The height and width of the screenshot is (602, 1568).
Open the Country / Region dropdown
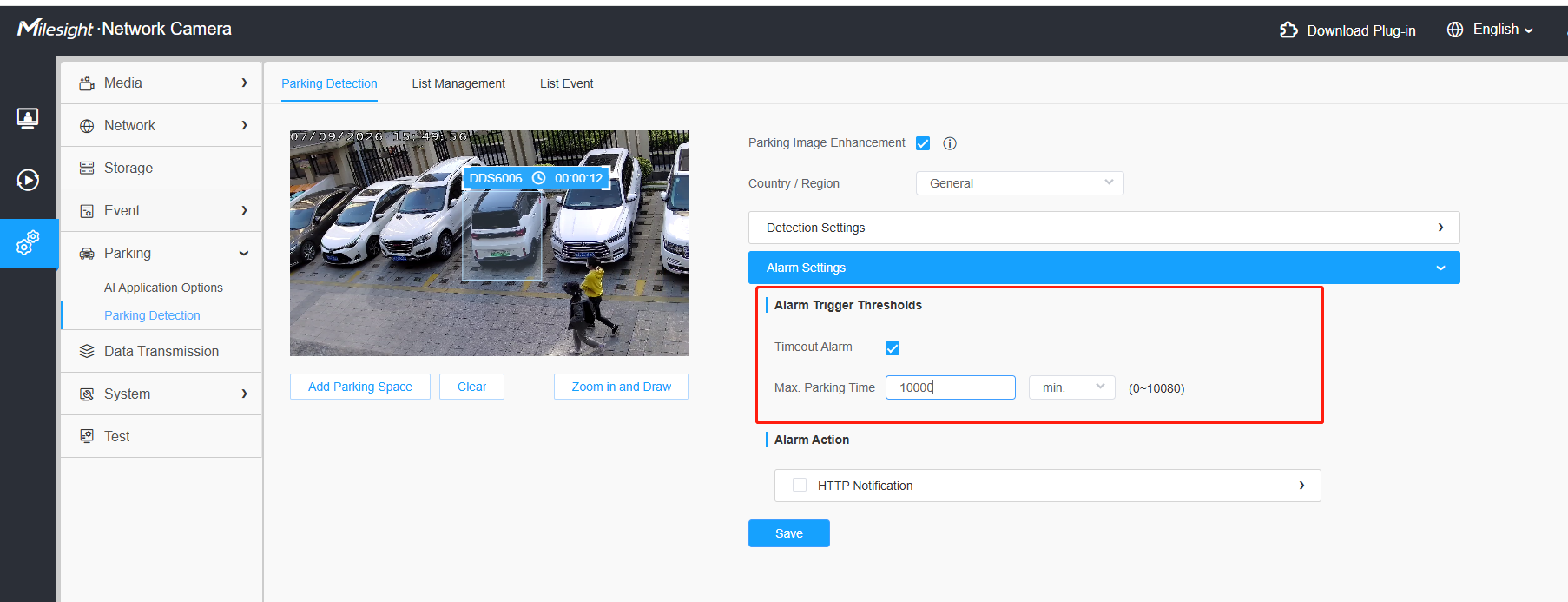[x=1020, y=183]
